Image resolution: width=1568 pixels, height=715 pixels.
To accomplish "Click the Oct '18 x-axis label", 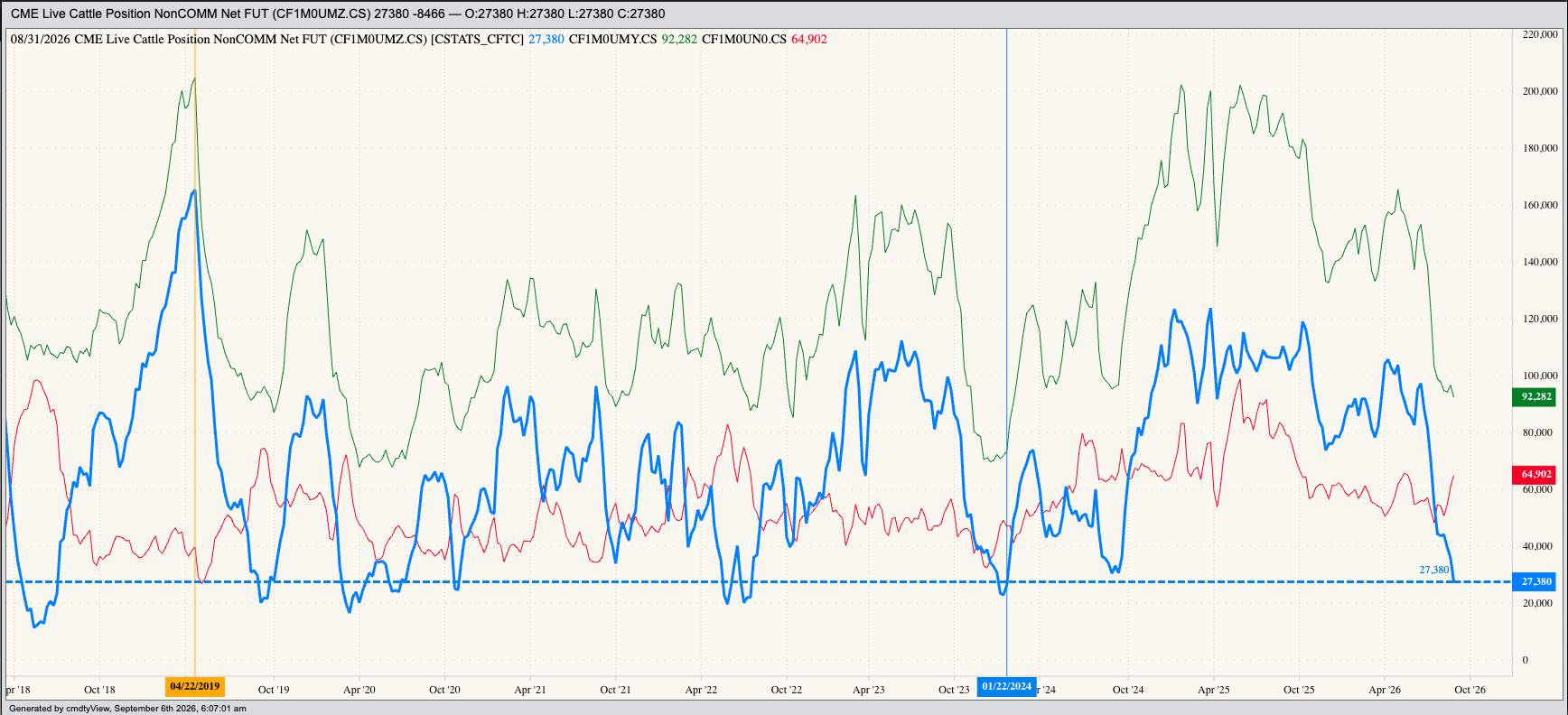I will [99, 690].
